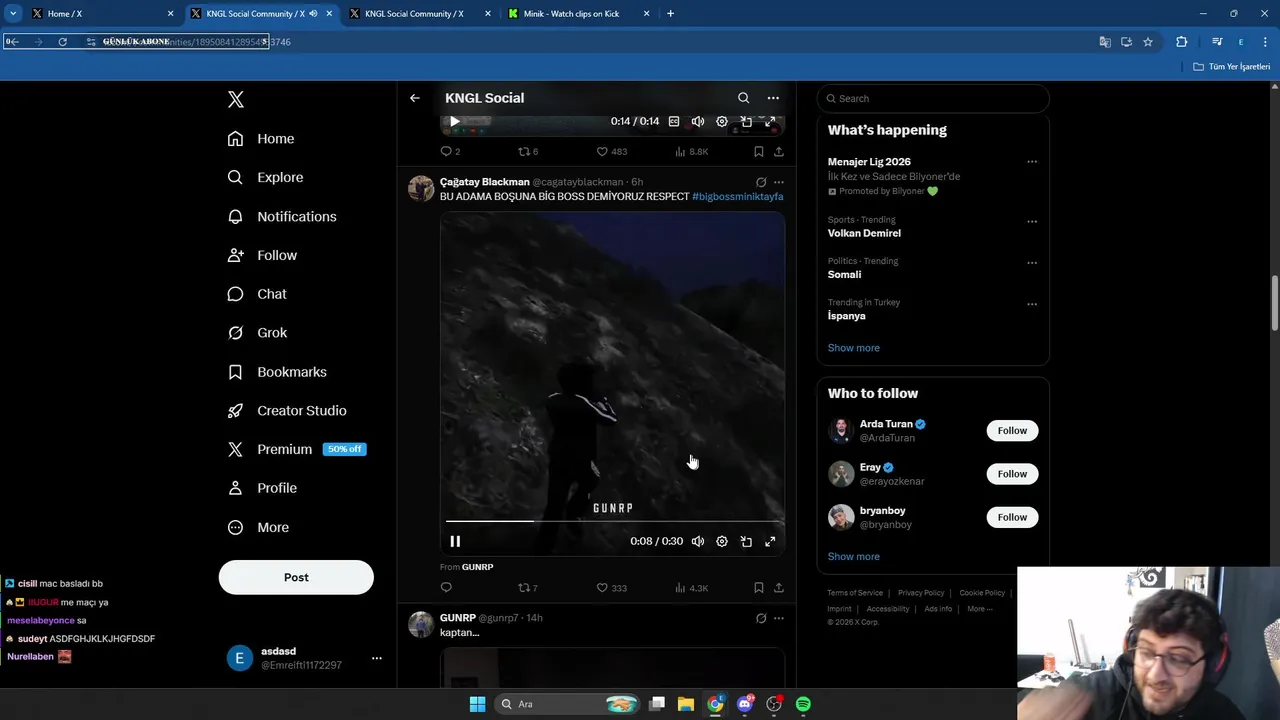Repost the Çağatay Blackman post with 7 reposts
Viewport: 1280px width, 720px height.
point(527,588)
